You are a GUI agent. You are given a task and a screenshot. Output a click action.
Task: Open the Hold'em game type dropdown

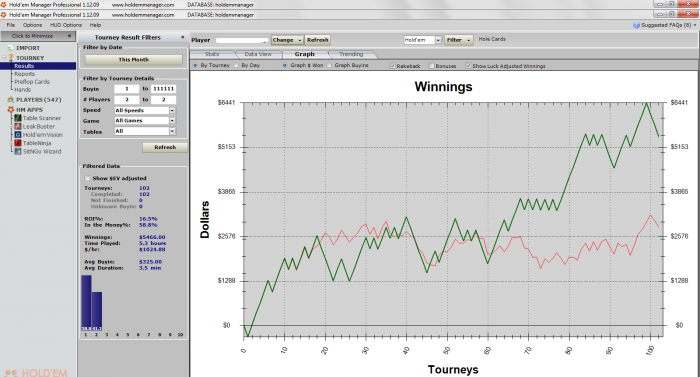click(438, 40)
